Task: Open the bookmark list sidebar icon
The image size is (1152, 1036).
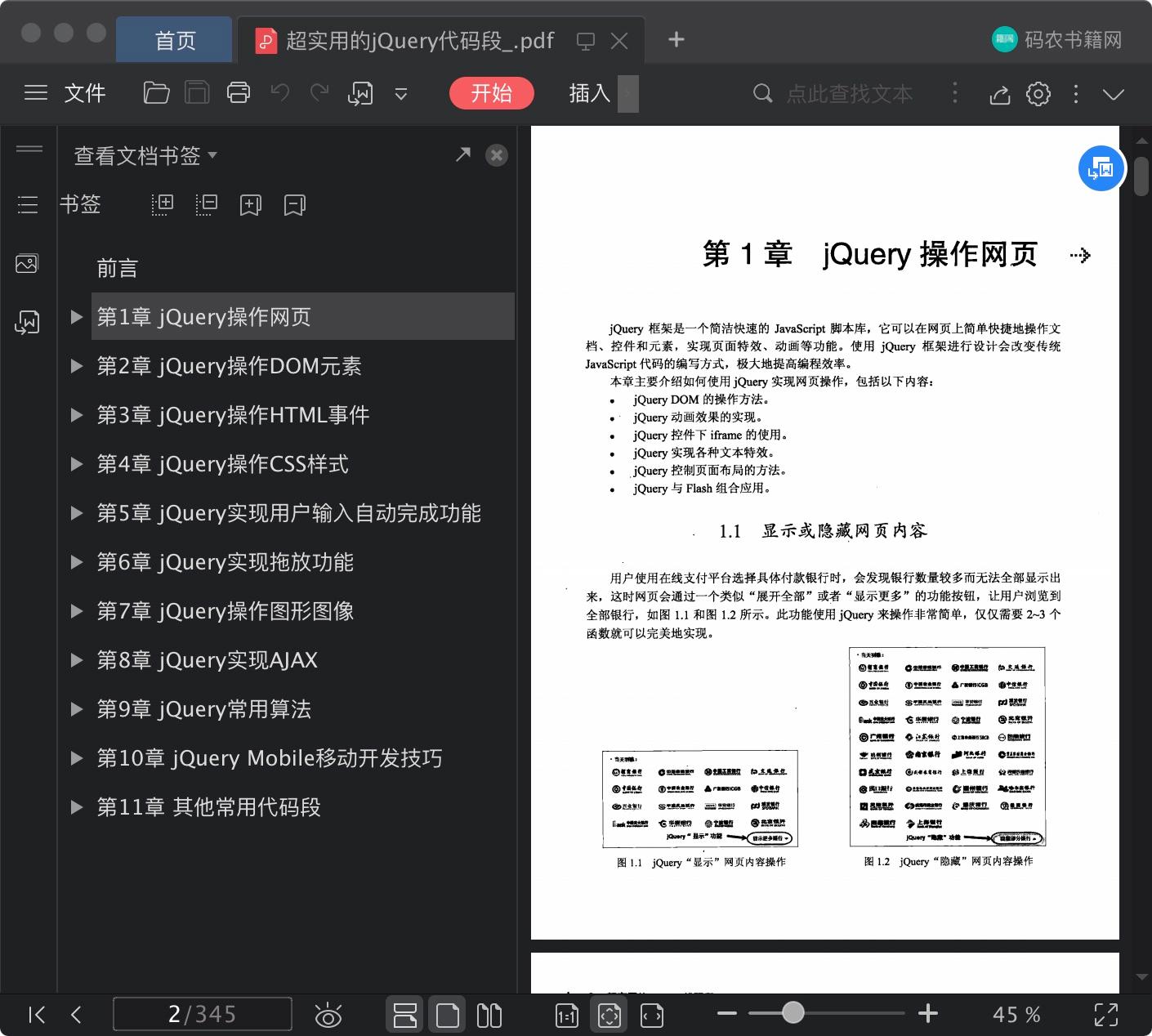Action: (x=28, y=204)
